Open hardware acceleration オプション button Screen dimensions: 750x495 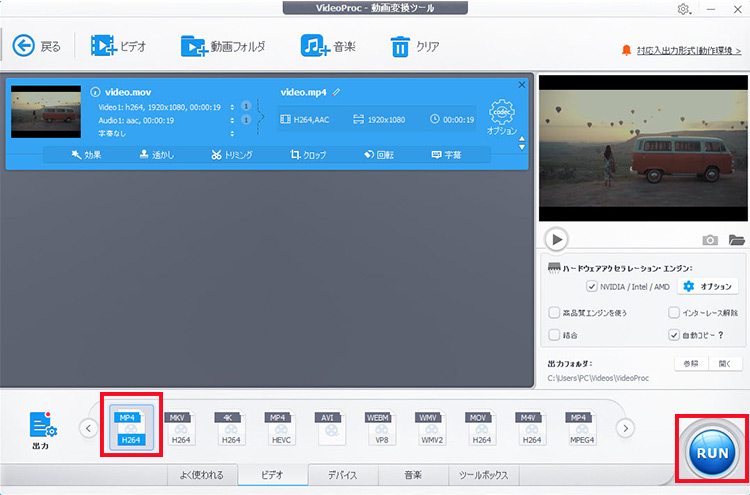(x=709, y=286)
